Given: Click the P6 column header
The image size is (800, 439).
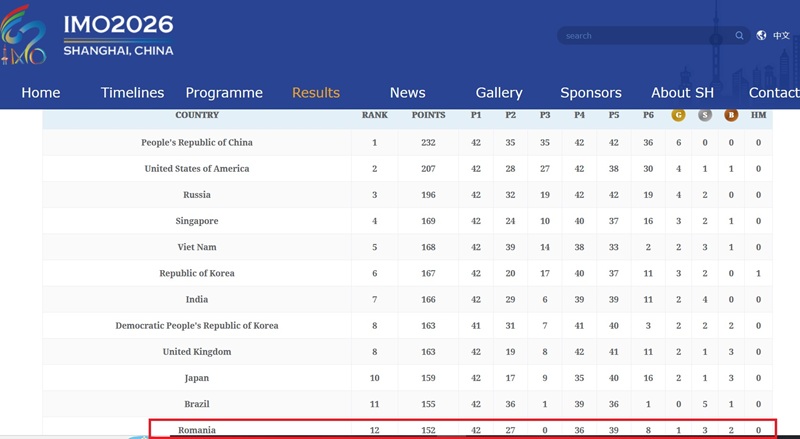Looking at the screenshot, I should [648, 115].
